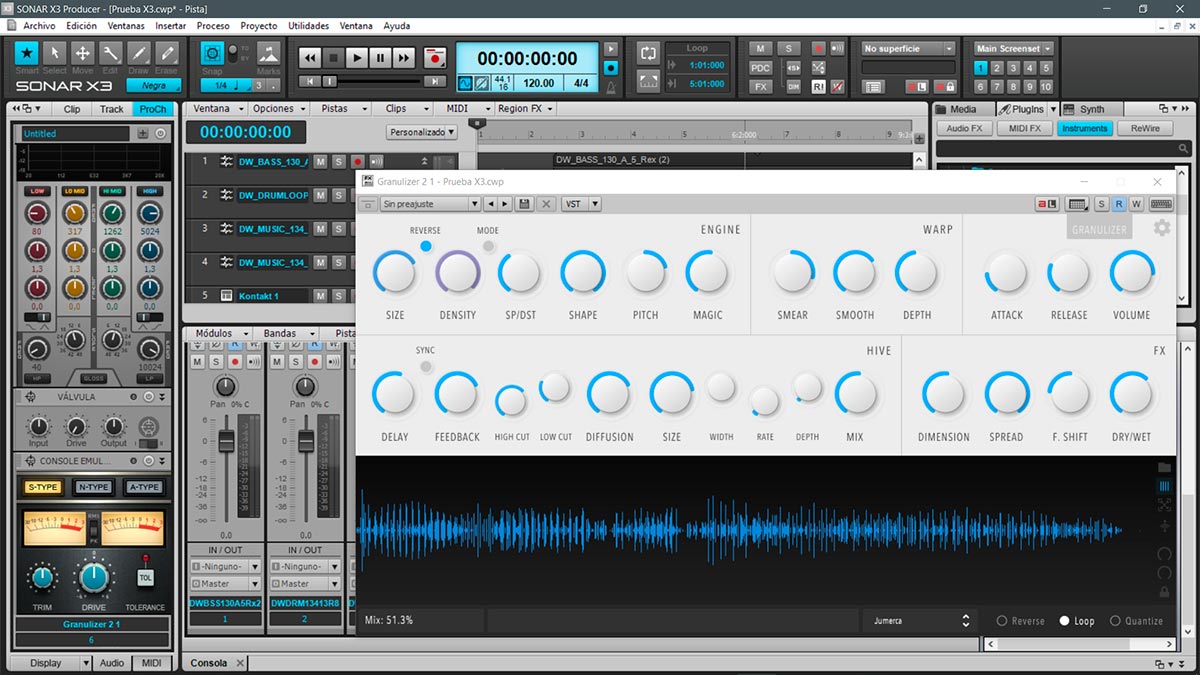The width and height of the screenshot is (1200, 675).
Task: Return to project start button
Action: tap(310, 81)
